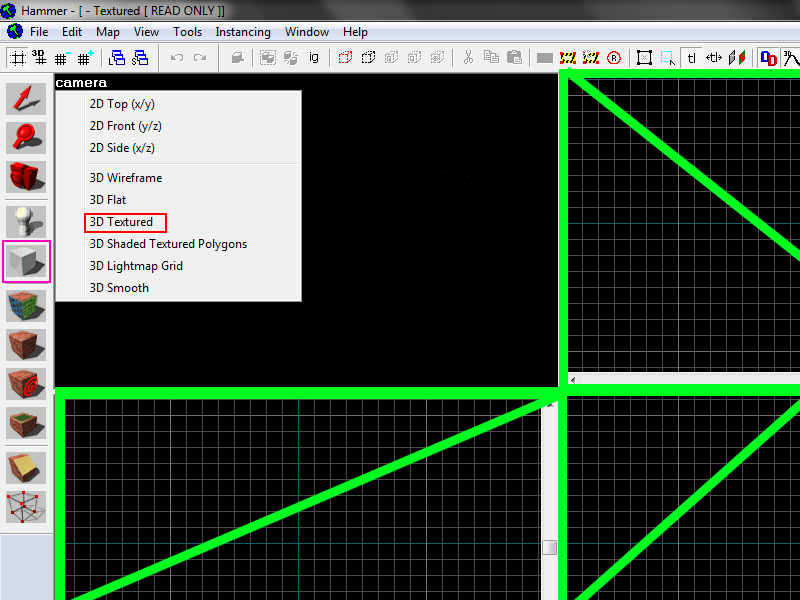800x600 pixels.
Task: Click Save Window State icon
Action: tap(139, 58)
